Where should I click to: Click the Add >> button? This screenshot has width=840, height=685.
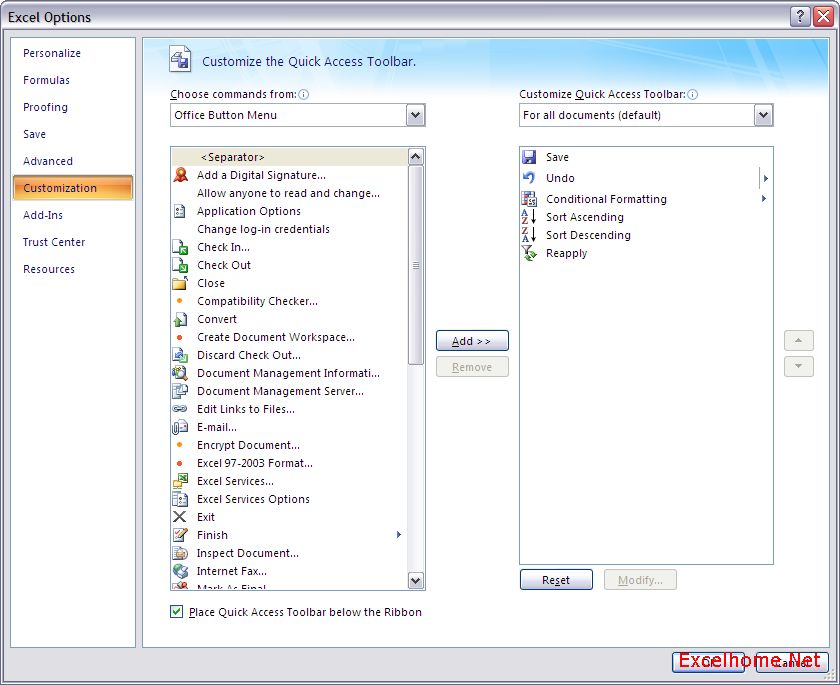pos(472,341)
